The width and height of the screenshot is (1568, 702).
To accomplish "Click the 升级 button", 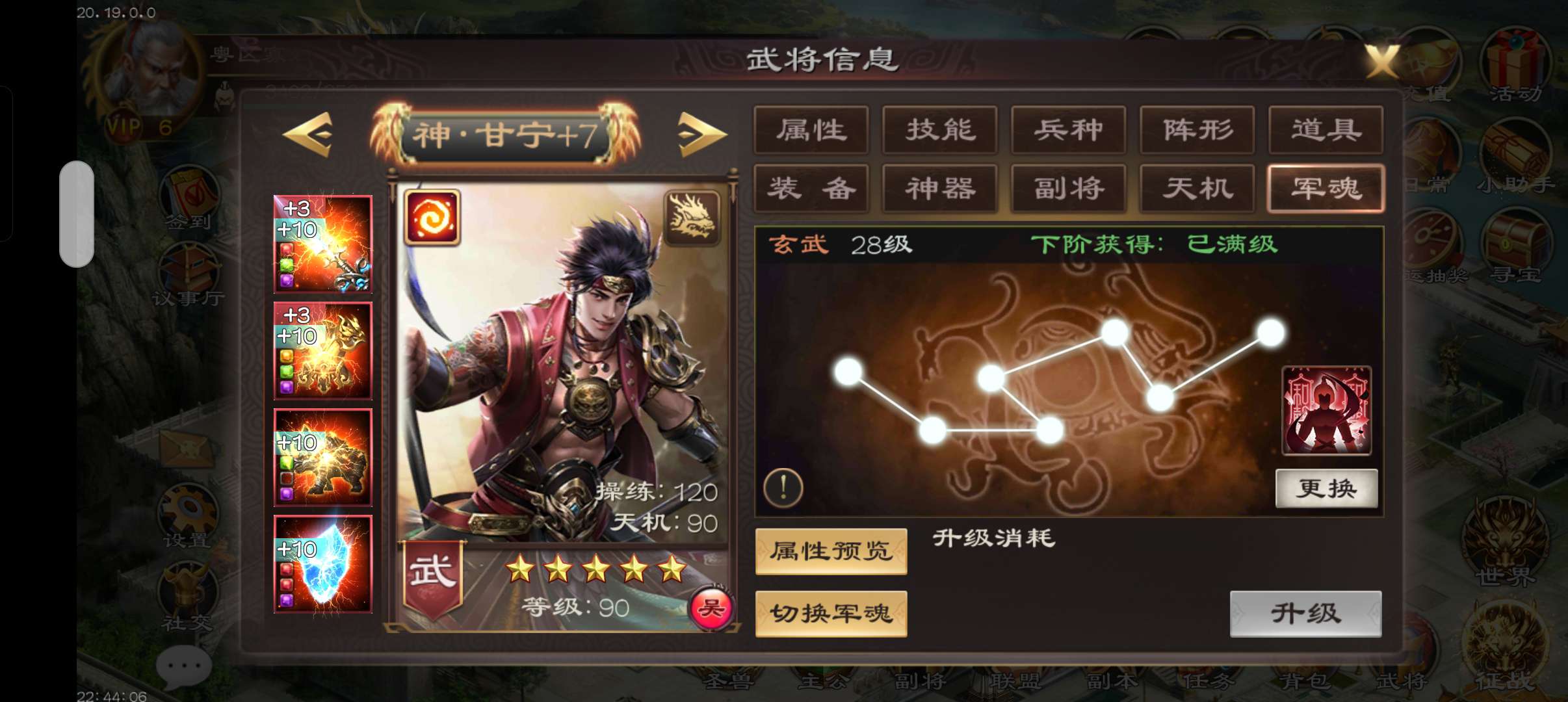I will (1305, 614).
